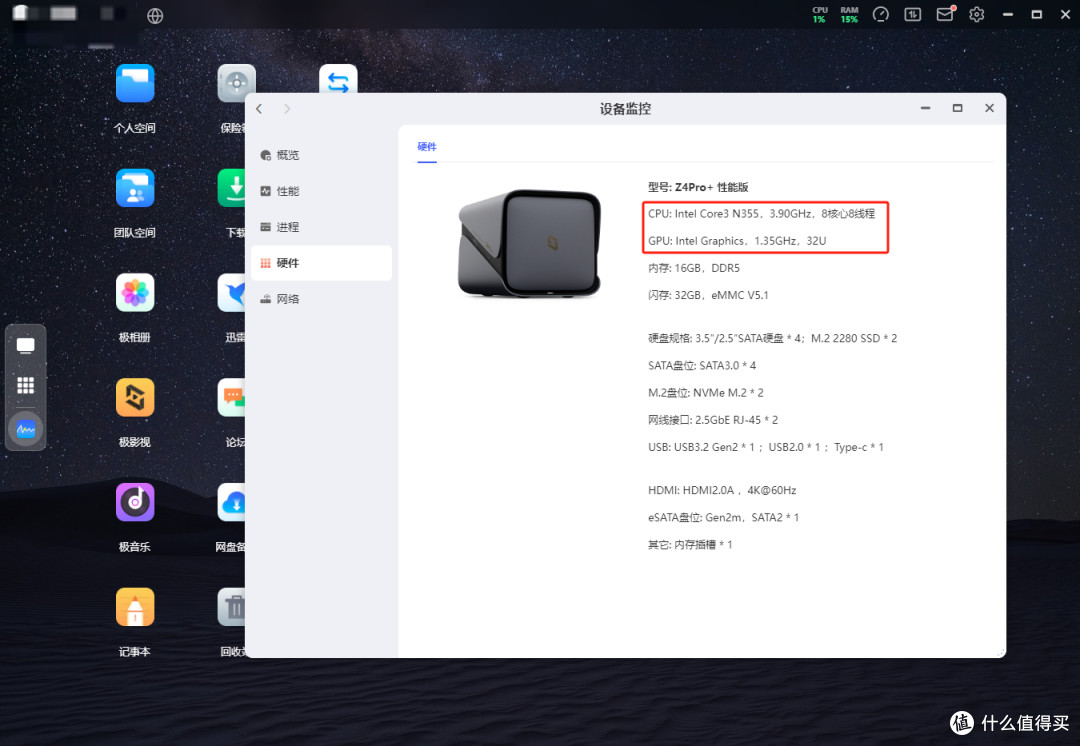Click the globe icon in top bar
Viewport: 1080px width, 746px height.
point(155,16)
